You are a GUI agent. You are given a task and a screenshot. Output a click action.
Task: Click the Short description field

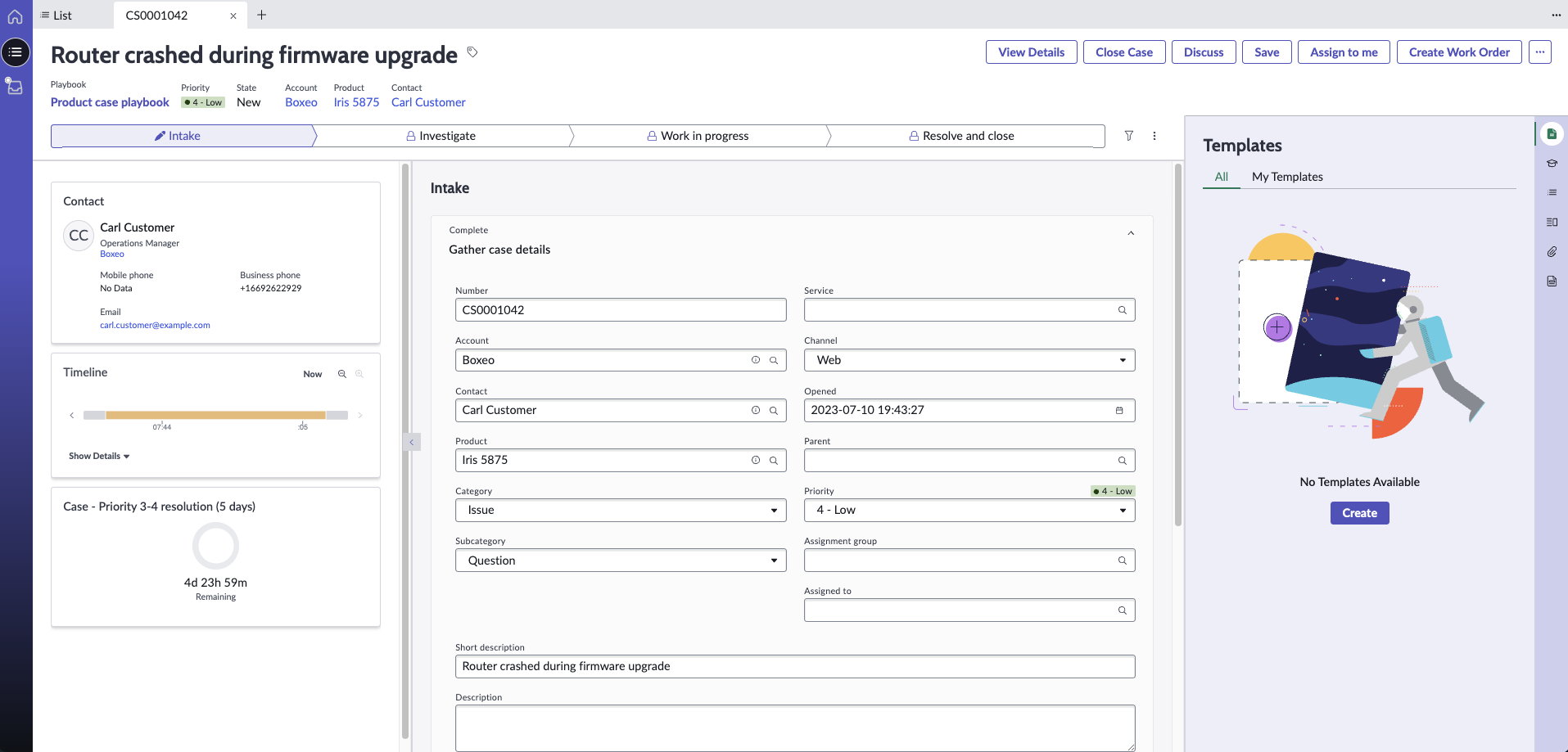(795, 667)
